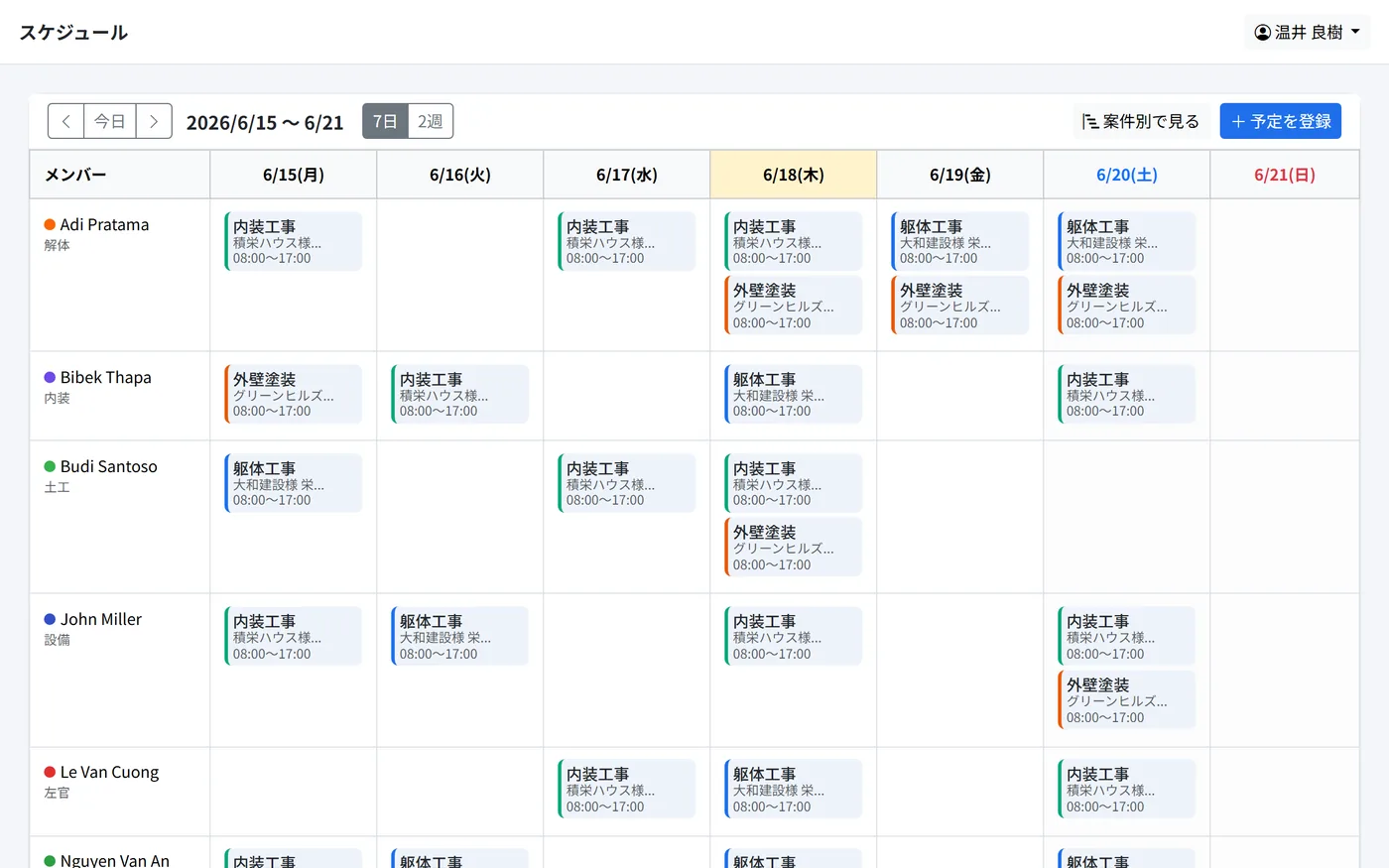Select the 6/20(土) column header

(x=1127, y=175)
